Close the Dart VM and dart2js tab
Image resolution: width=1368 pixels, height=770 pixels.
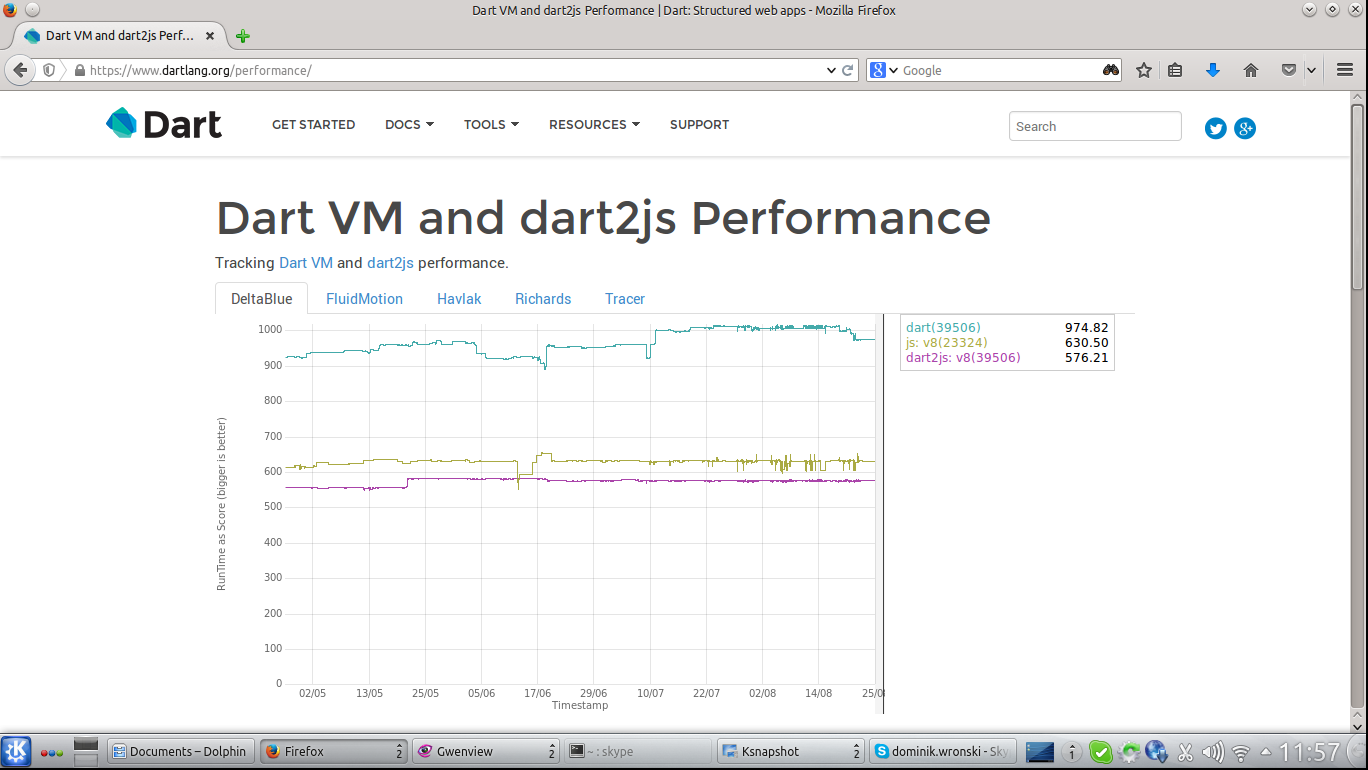click(x=210, y=36)
